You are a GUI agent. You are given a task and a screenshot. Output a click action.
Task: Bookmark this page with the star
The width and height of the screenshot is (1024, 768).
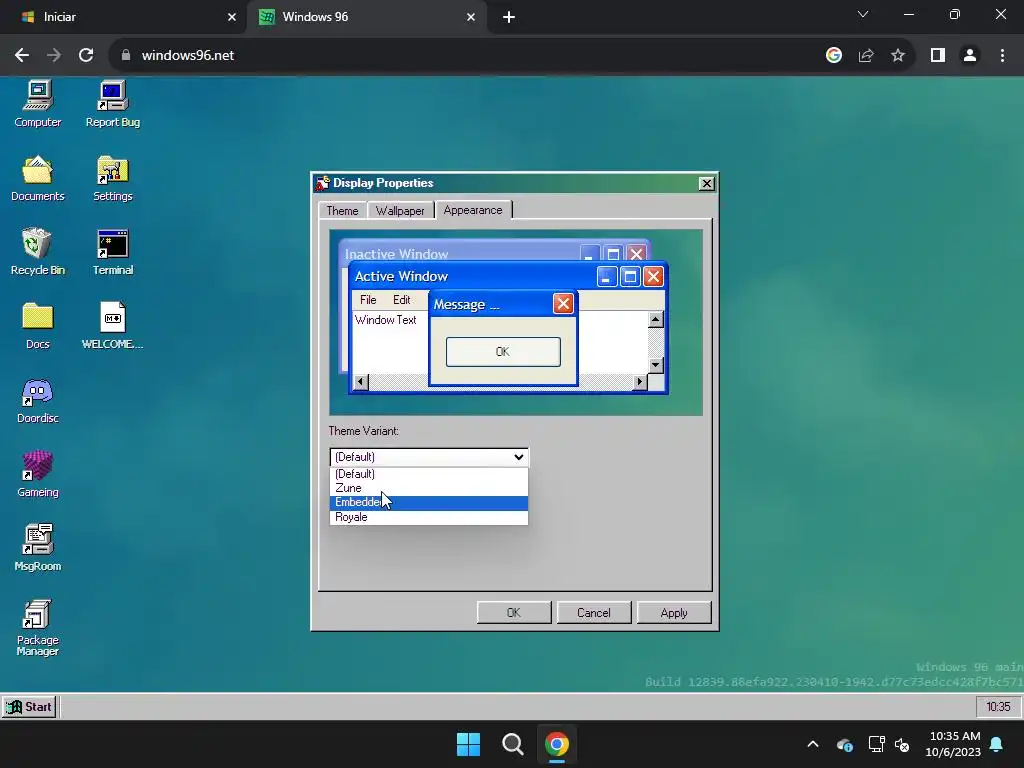point(898,56)
